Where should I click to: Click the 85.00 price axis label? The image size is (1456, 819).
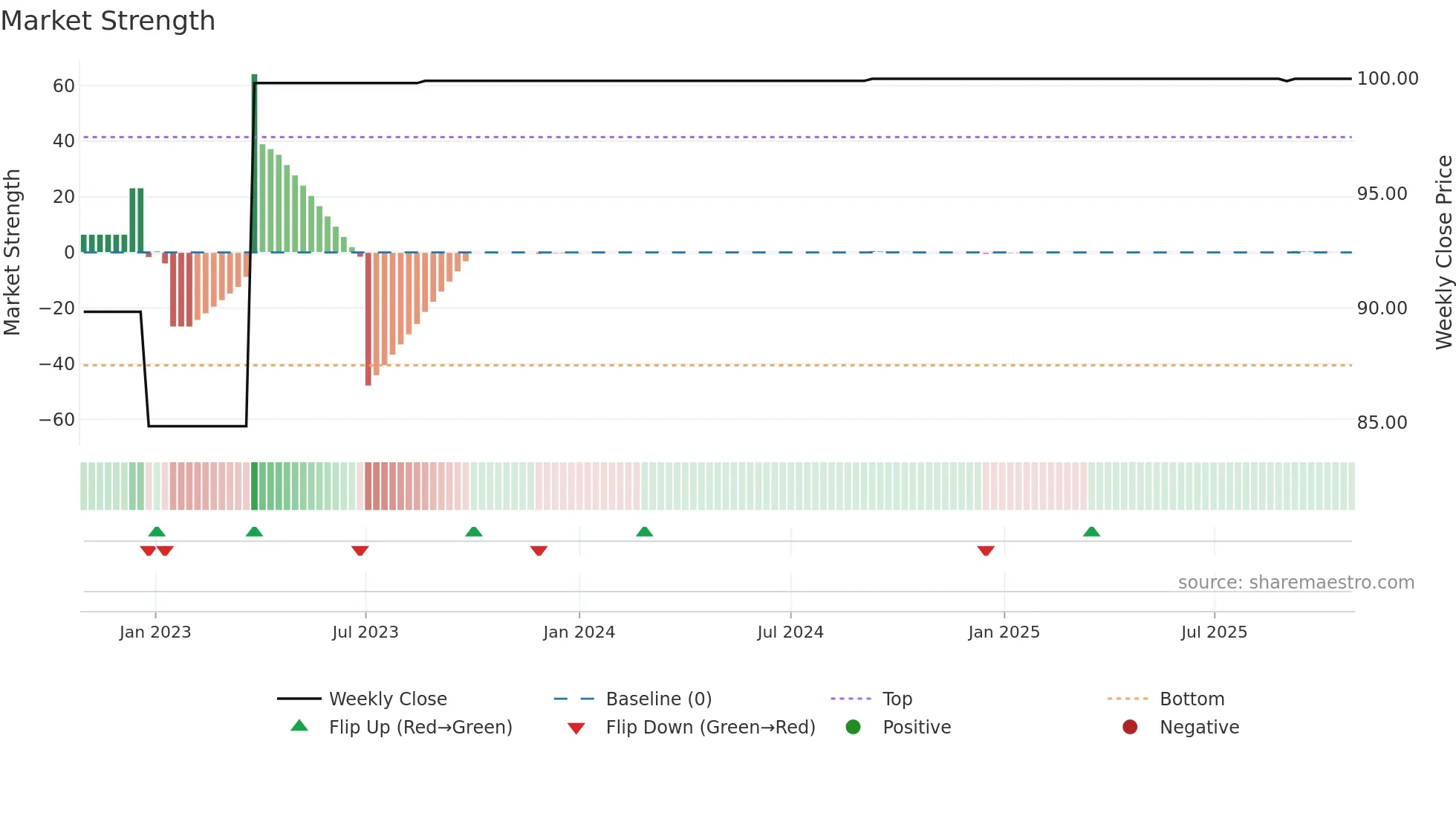[1382, 423]
